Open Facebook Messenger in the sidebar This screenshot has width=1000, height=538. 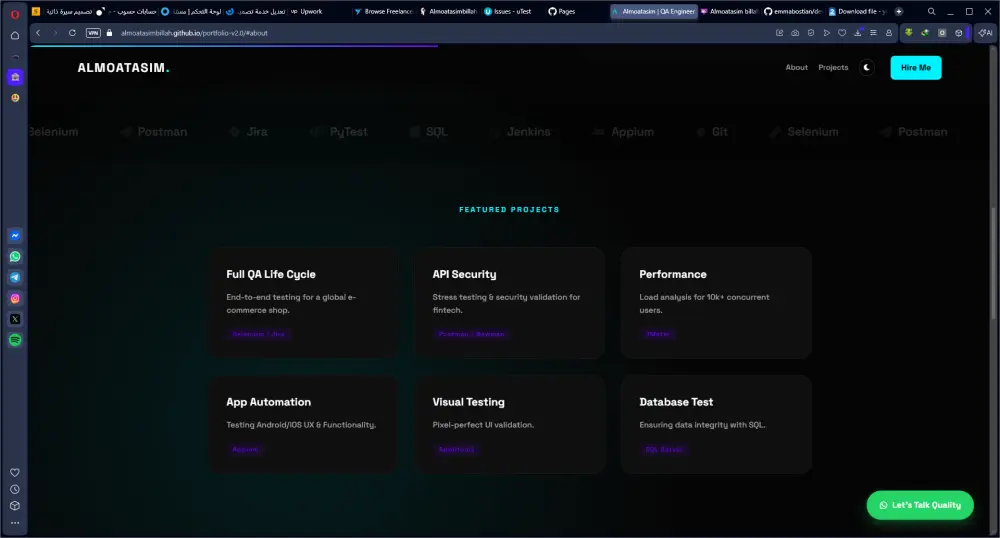click(x=15, y=236)
